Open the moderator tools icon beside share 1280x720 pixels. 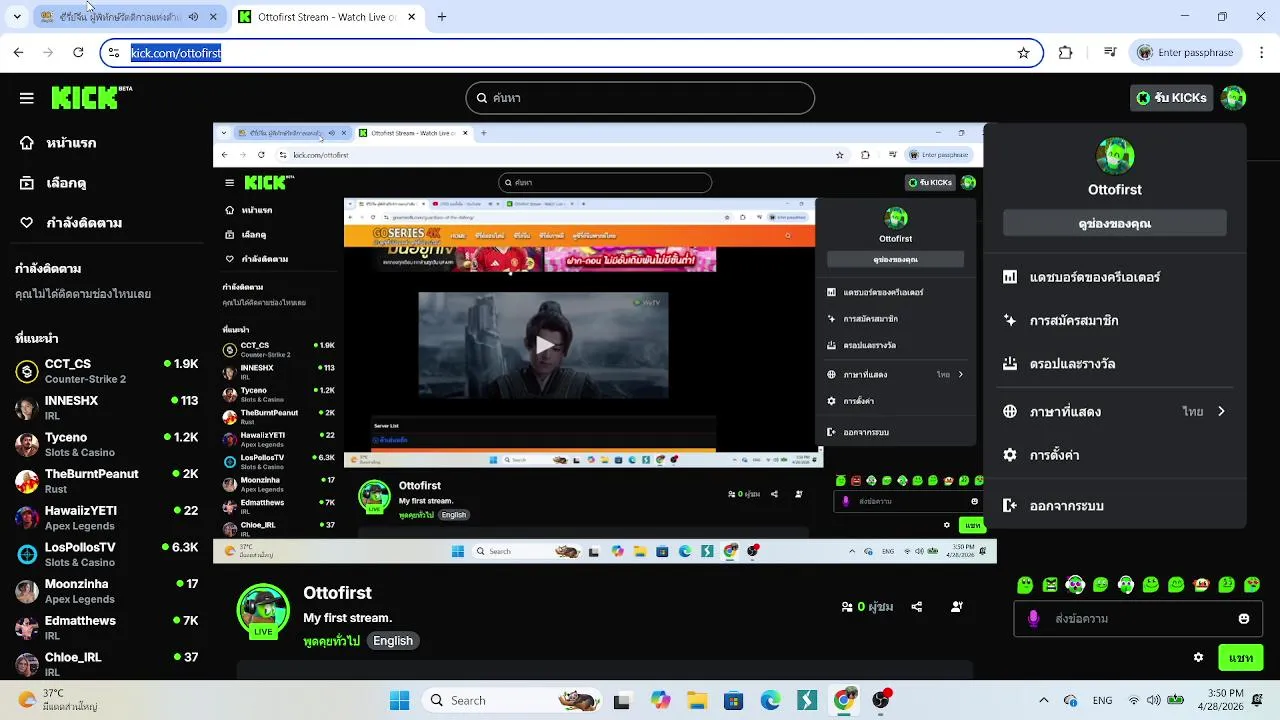coord(957,607)
